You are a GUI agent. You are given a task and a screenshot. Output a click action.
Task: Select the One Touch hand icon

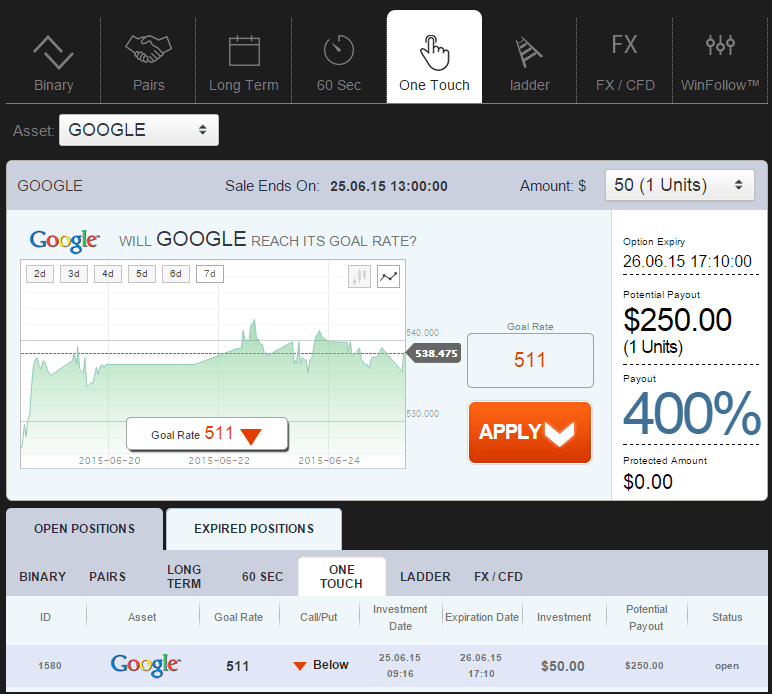pyautogui.click(x=434, y=52)
